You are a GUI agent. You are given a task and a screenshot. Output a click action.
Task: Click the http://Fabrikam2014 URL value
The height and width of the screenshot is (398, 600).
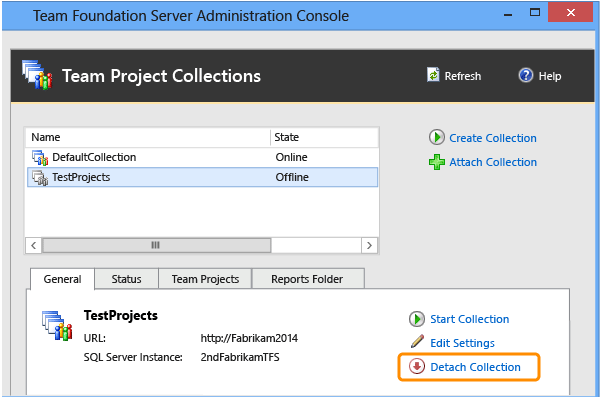249,338
